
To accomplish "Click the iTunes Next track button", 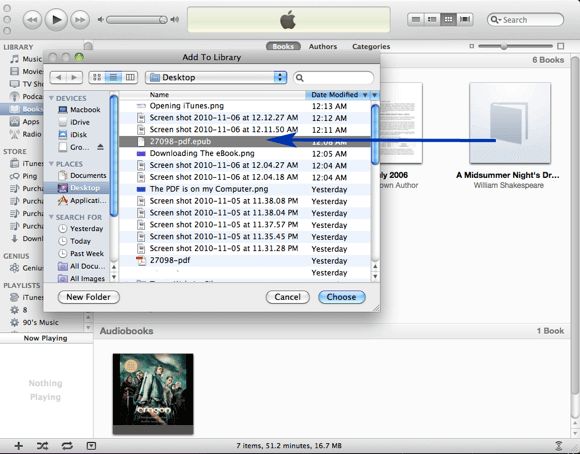I will (80, 20).
